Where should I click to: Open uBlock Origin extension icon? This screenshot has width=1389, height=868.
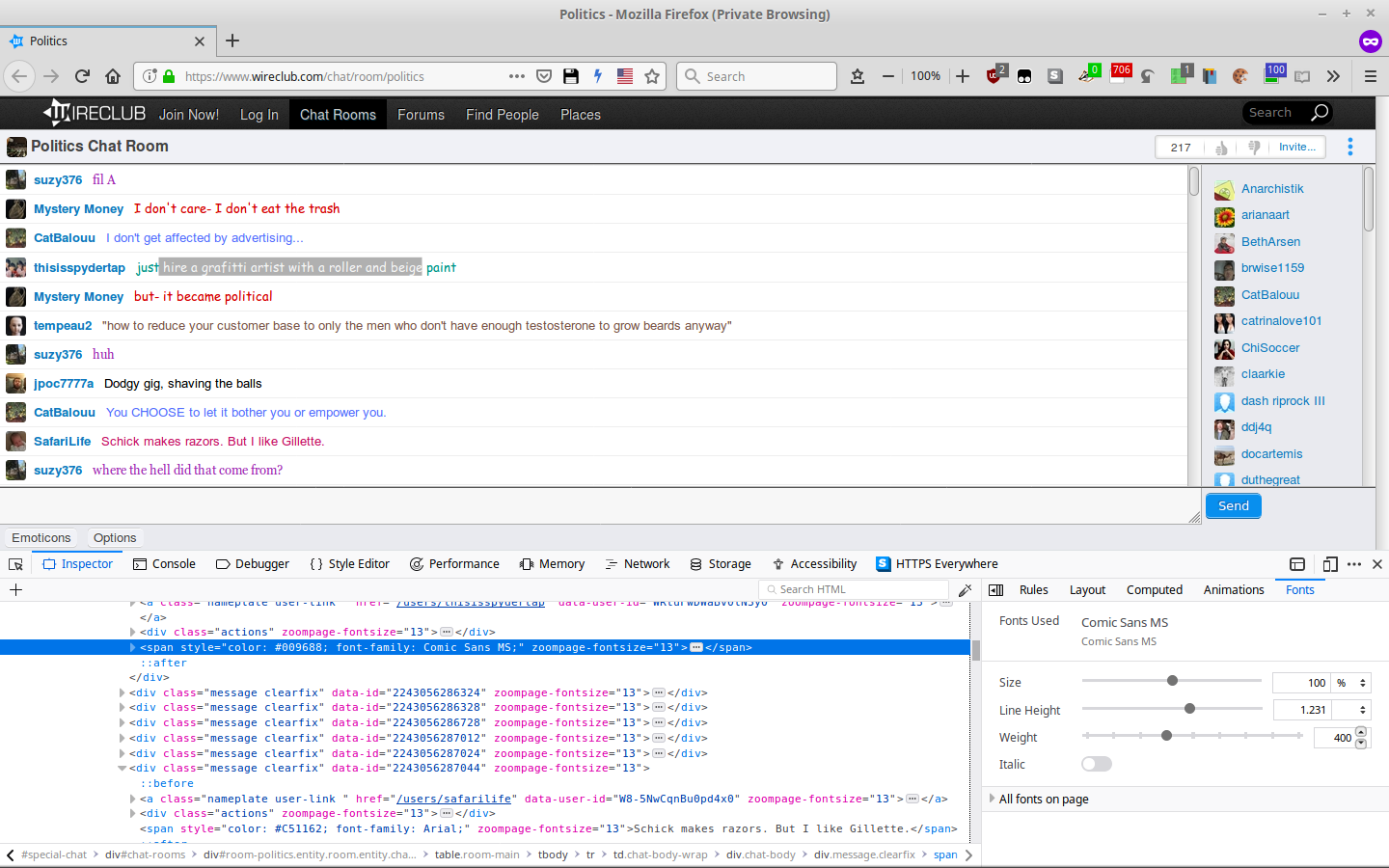994,75
